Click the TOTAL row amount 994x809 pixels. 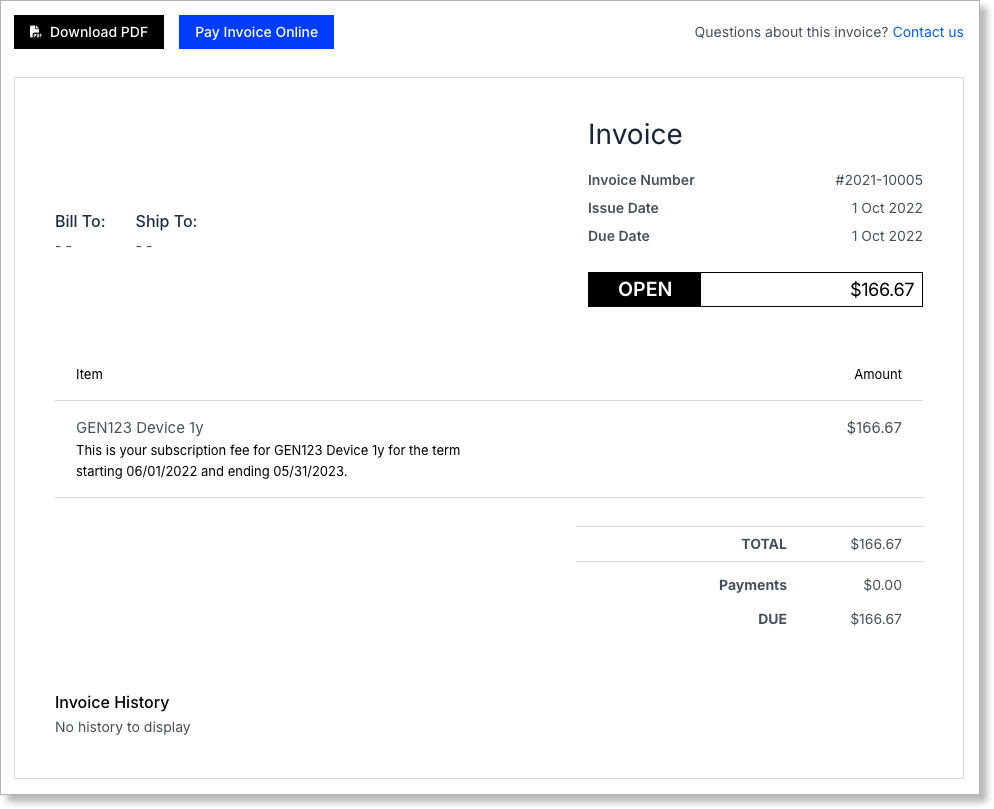tap(875, 544)
